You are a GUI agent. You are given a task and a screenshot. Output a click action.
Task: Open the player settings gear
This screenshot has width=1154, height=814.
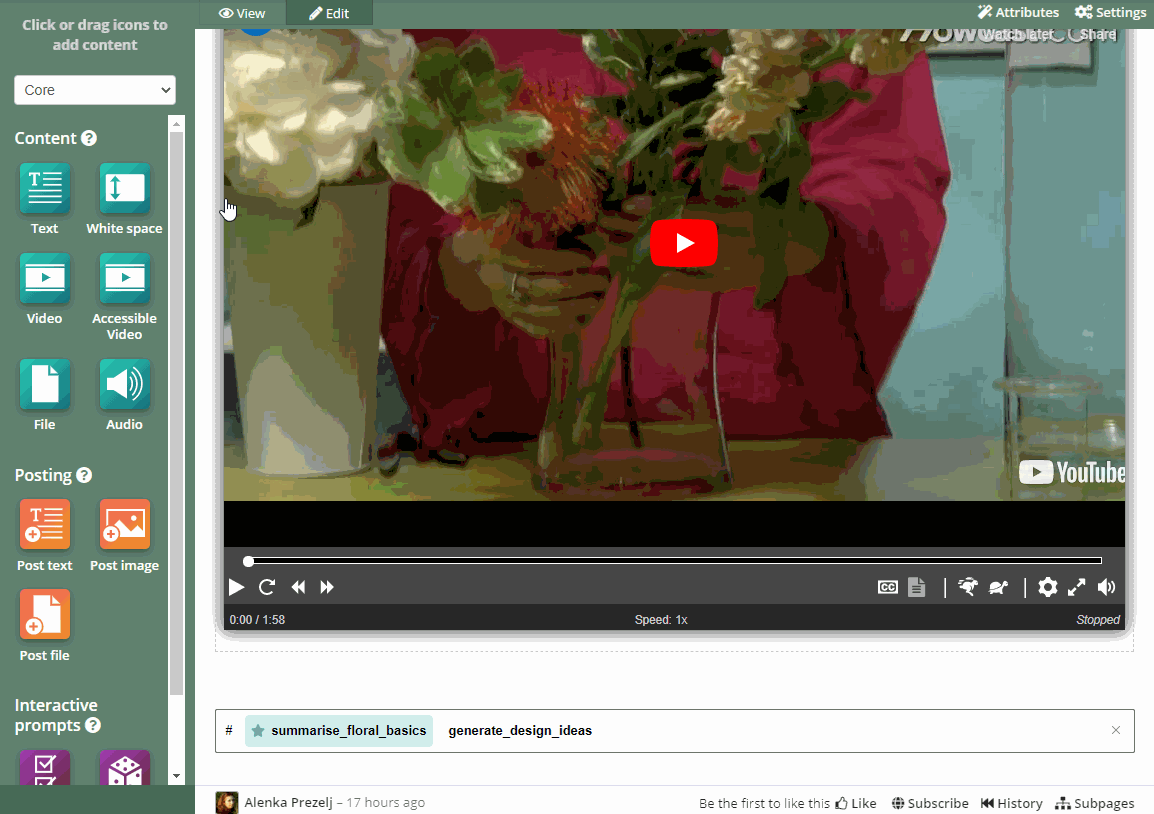pos(1047,587)
